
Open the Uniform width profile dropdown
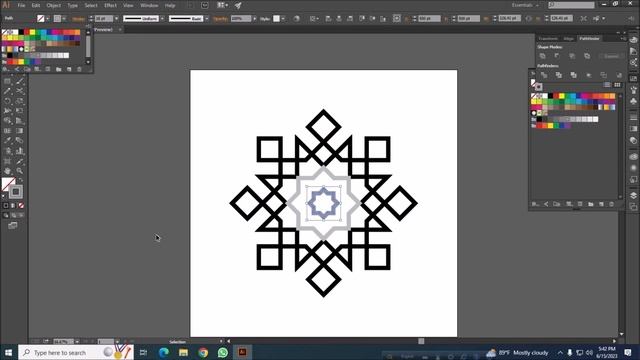[x=162, y=19]
